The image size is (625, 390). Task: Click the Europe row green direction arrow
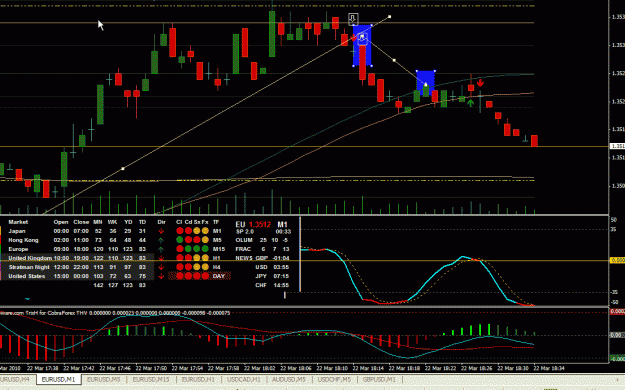pos(161,249)
